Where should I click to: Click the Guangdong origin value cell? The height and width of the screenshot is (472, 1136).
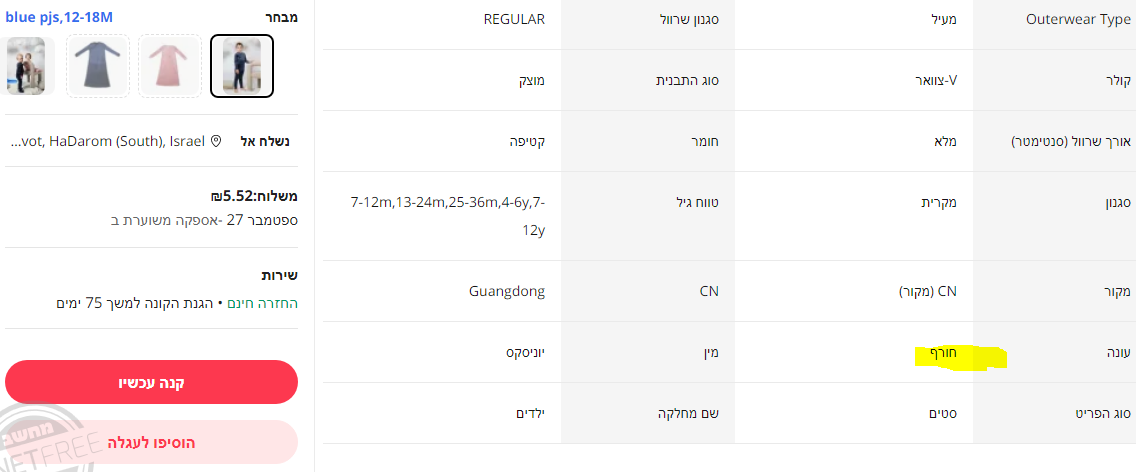(507, 291)
